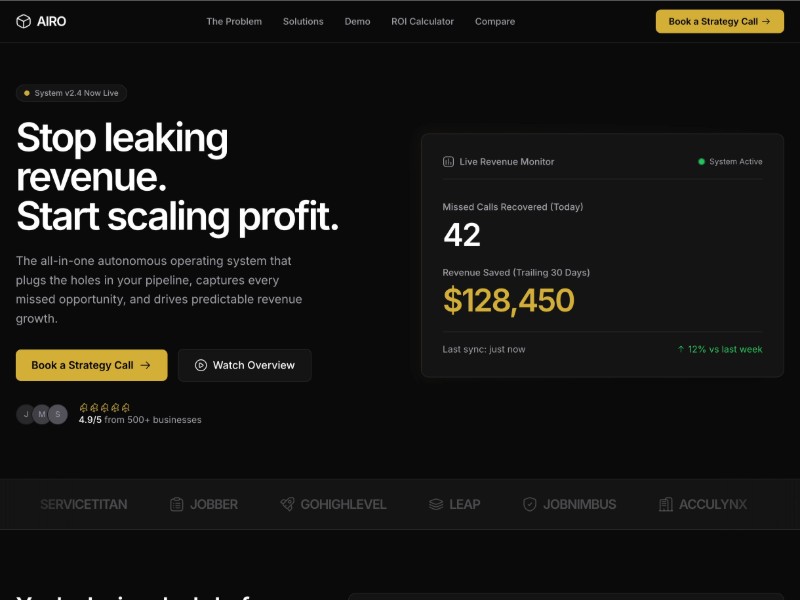
Task: Click the System v2.4 Now Live badge
Action: pyautogui.click(x=70, y=92)
